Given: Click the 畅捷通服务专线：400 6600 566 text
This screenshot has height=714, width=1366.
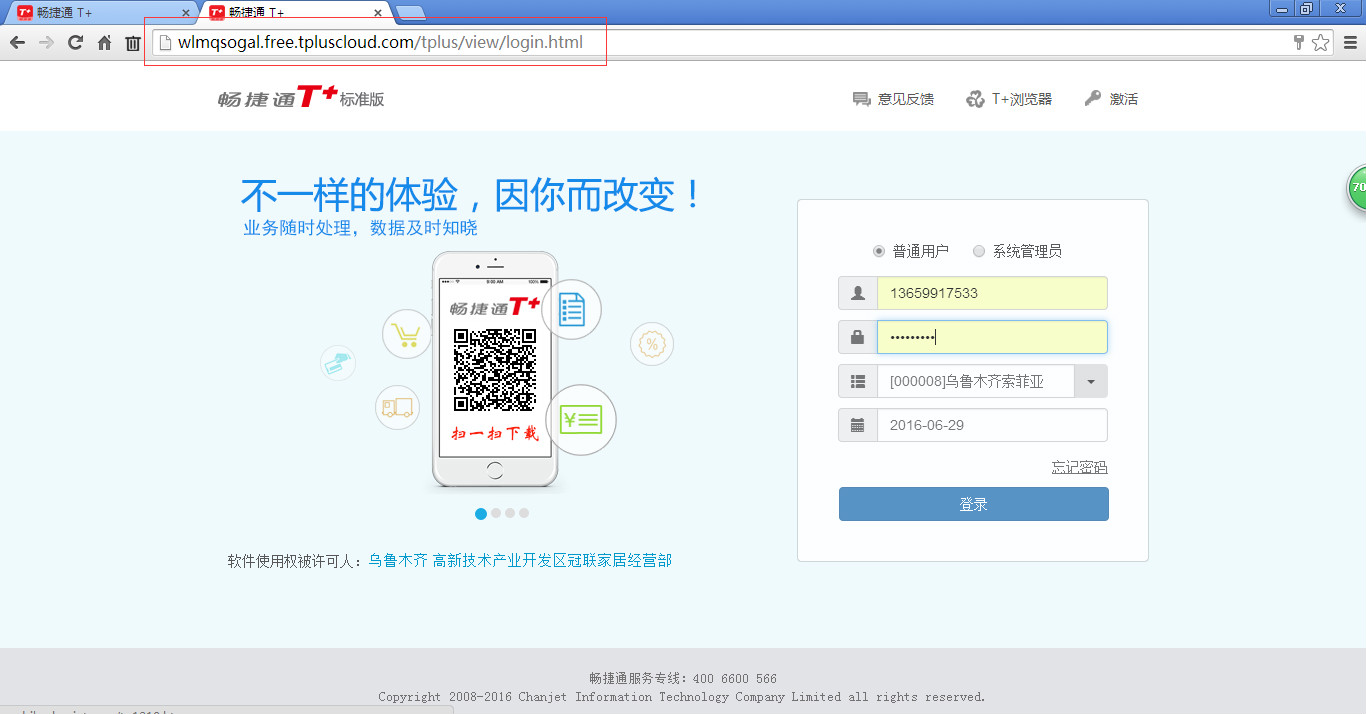Looking at the screenshot, I should 682,678.
